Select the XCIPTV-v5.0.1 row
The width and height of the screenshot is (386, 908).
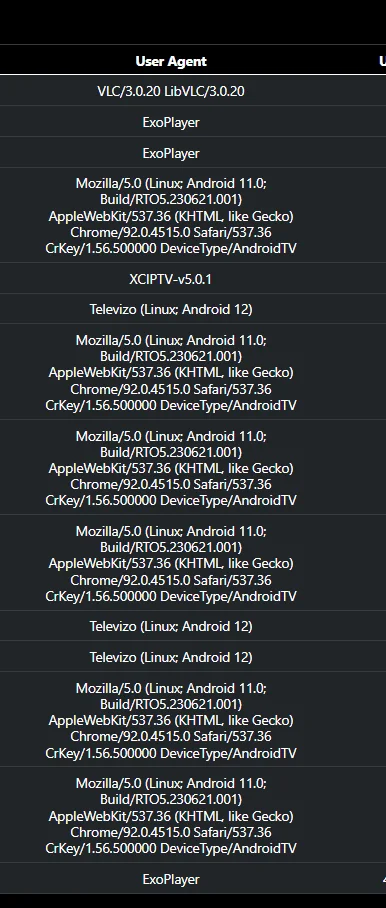pyautogui.click(x=171, y=279)
